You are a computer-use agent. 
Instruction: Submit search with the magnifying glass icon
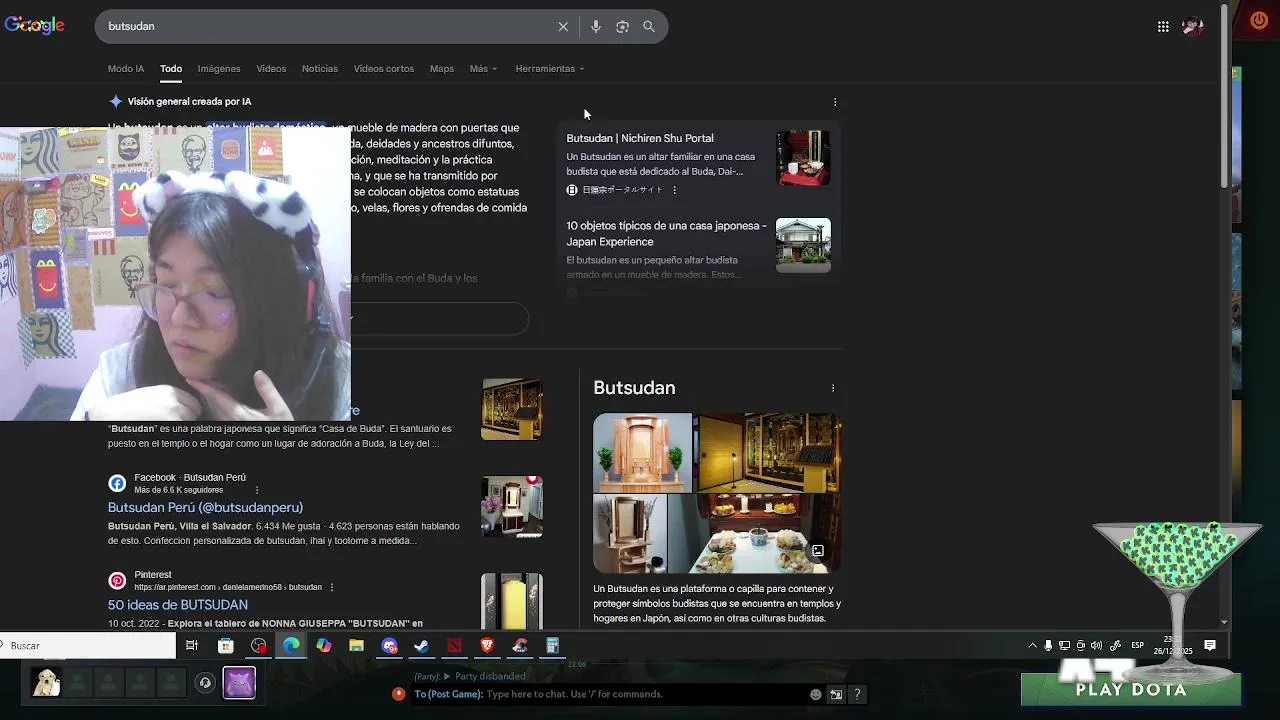tap(649, 27)
